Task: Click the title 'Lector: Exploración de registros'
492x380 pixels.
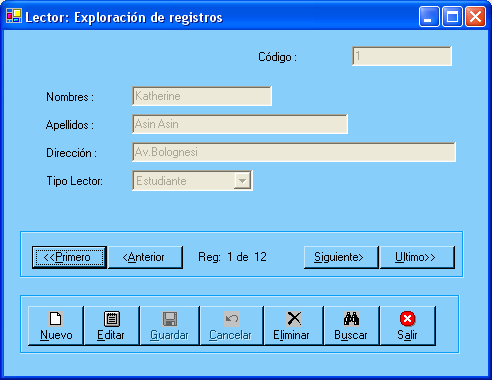Action: [124, 18]
